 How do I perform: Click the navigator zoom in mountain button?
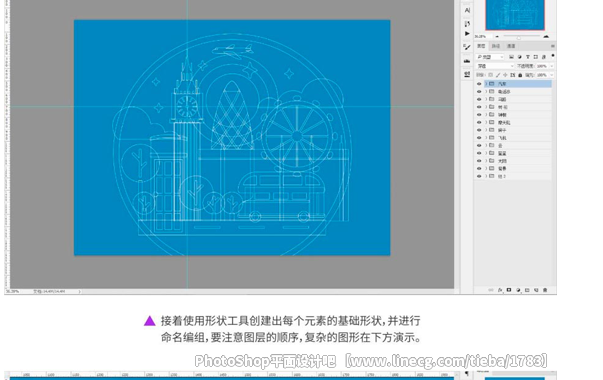[546, 37]
